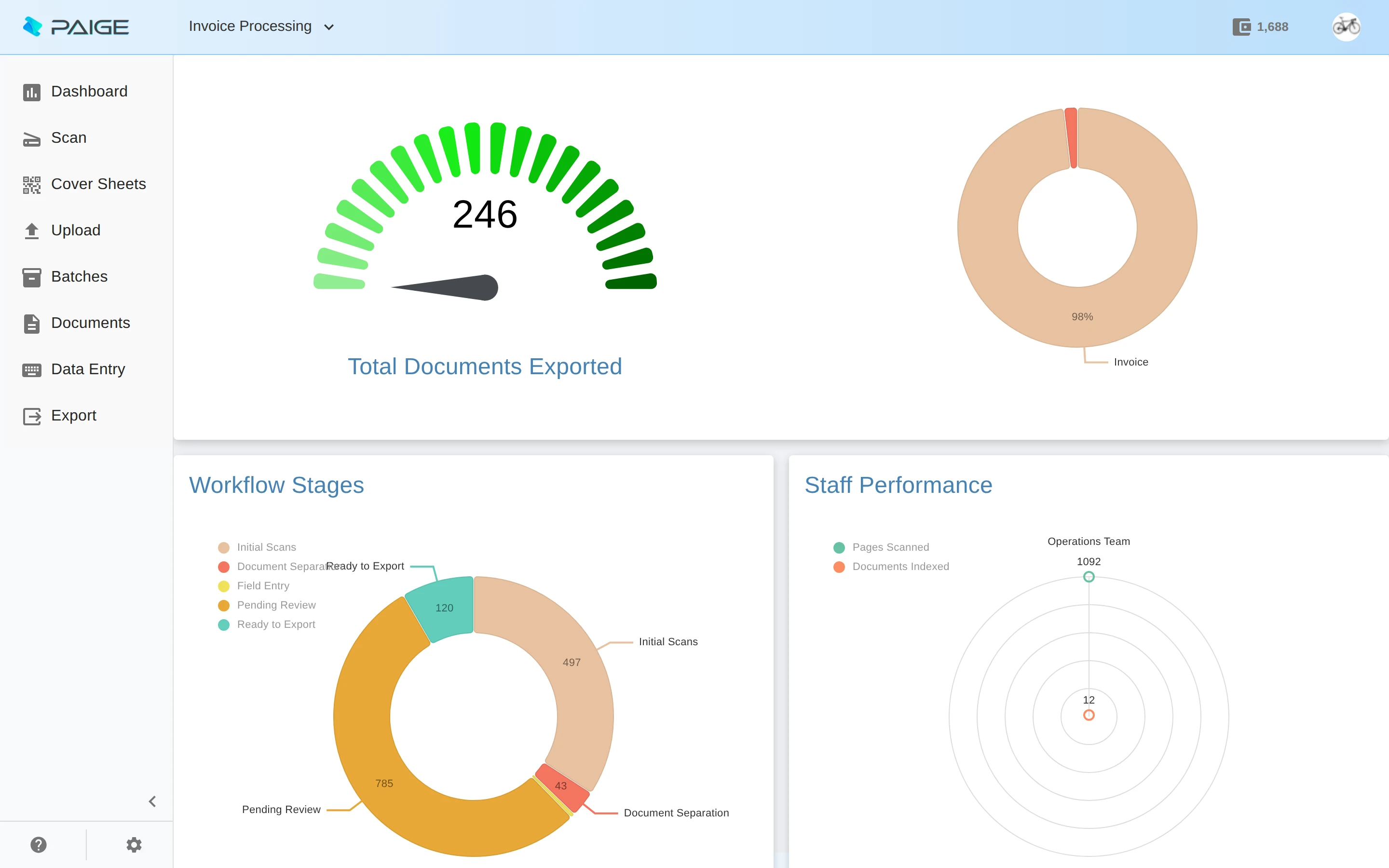Click the Staff Performance heading
Screen dimensions: 1389x868
(x=898, y=485)
